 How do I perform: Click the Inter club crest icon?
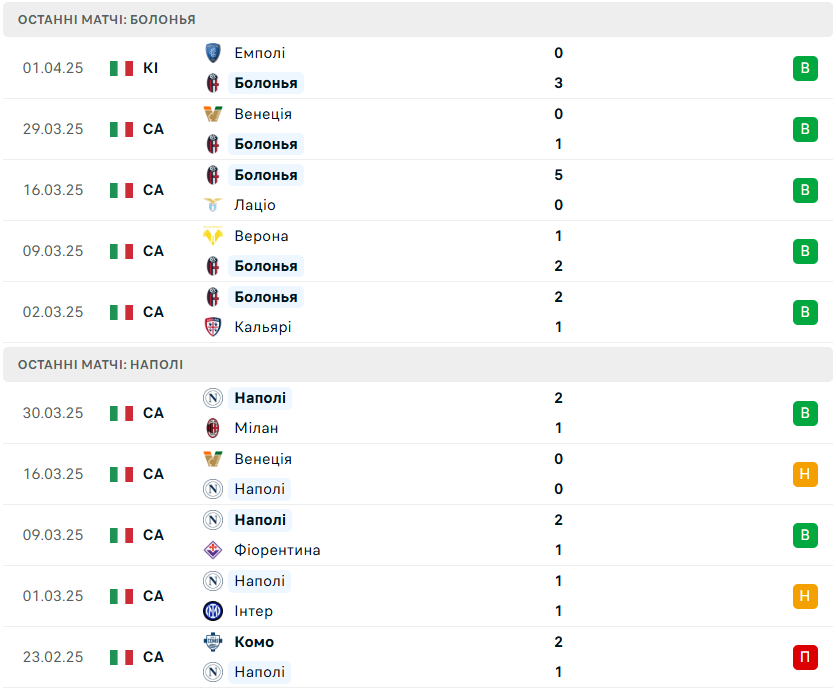[212, 611]
